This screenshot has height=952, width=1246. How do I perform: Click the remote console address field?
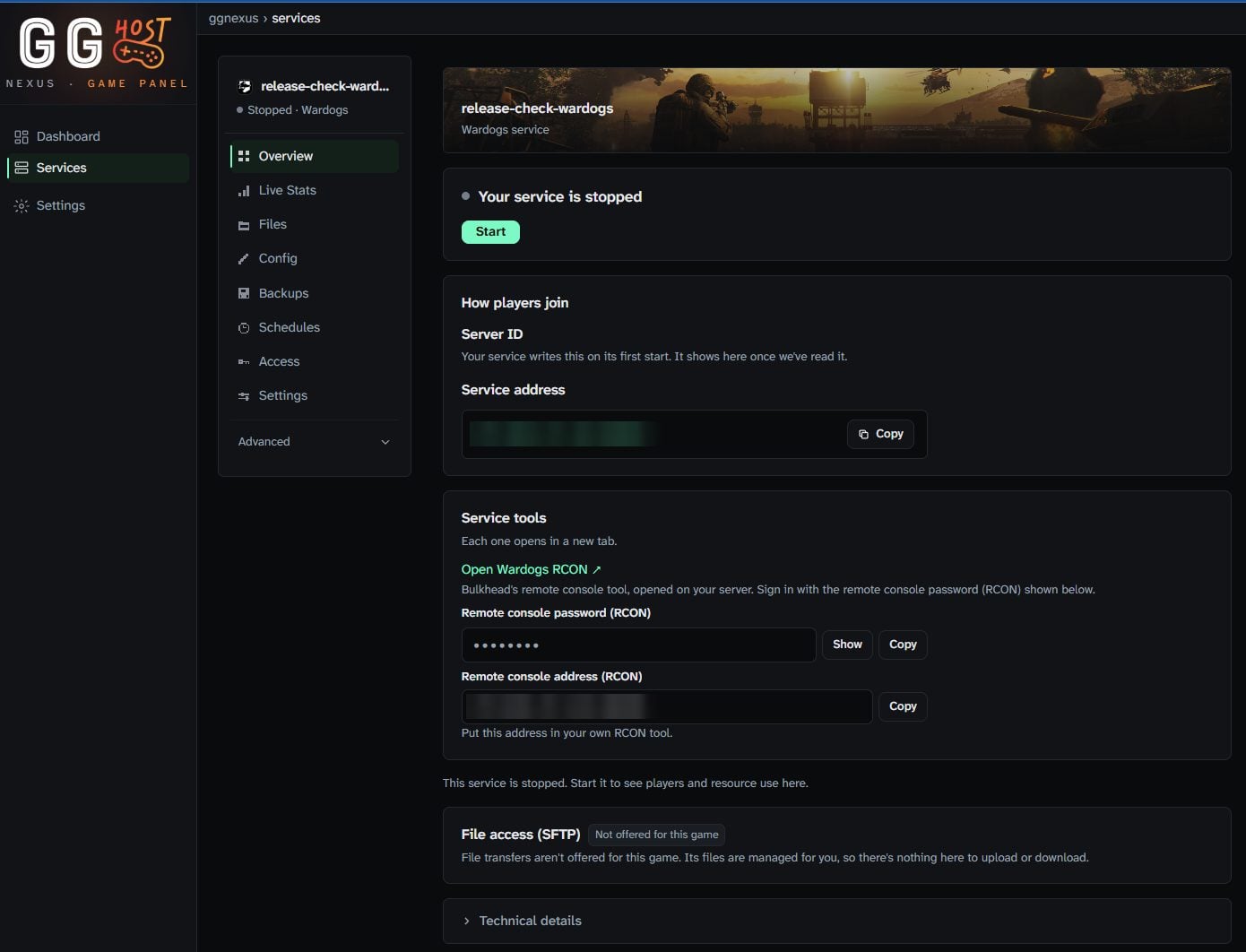(x=667, y=706)
